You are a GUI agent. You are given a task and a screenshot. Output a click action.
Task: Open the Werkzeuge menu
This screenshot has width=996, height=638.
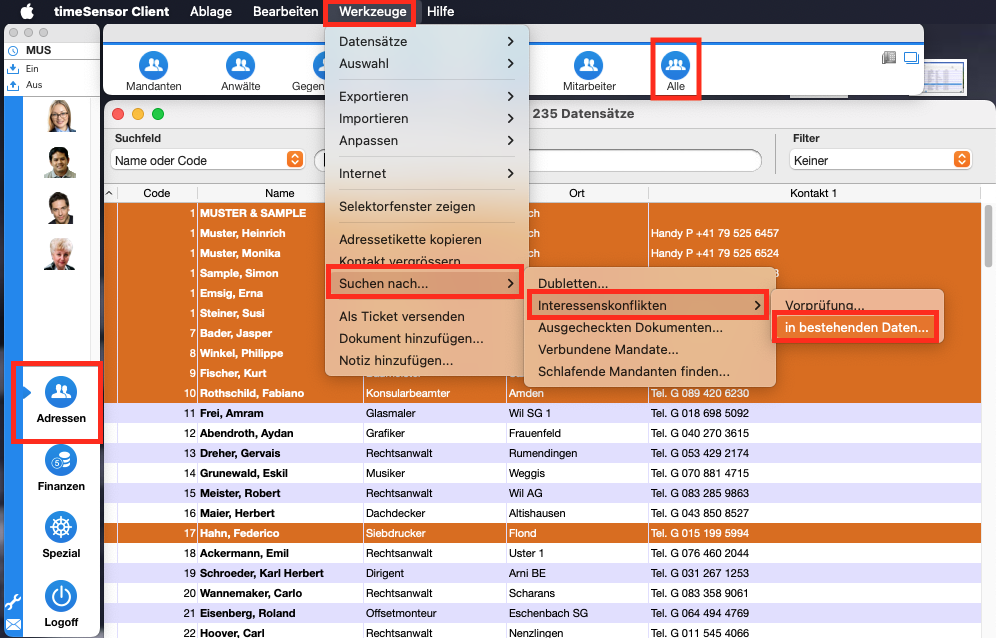coord(372,11)
